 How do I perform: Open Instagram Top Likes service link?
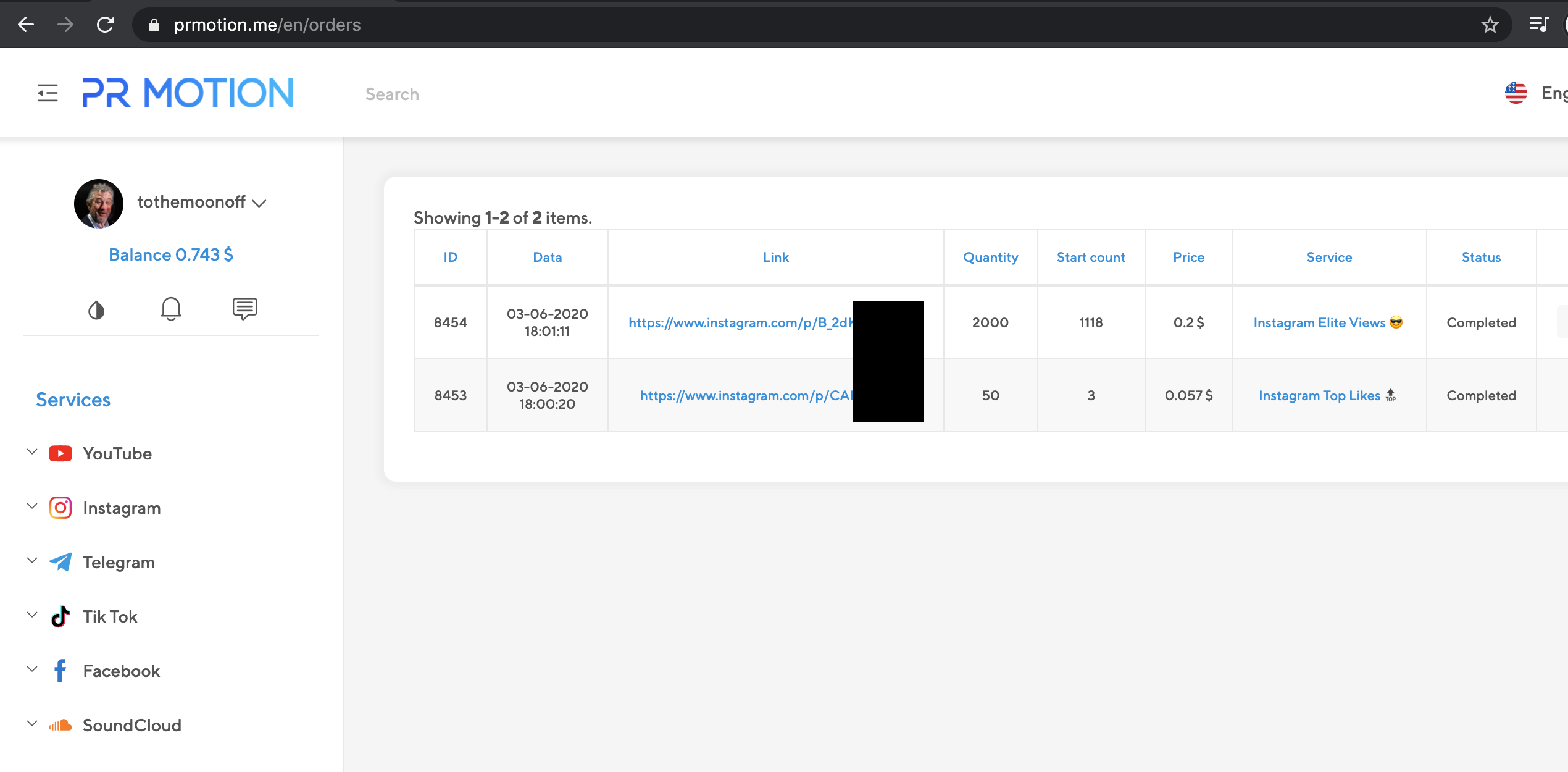point(1327,395)
